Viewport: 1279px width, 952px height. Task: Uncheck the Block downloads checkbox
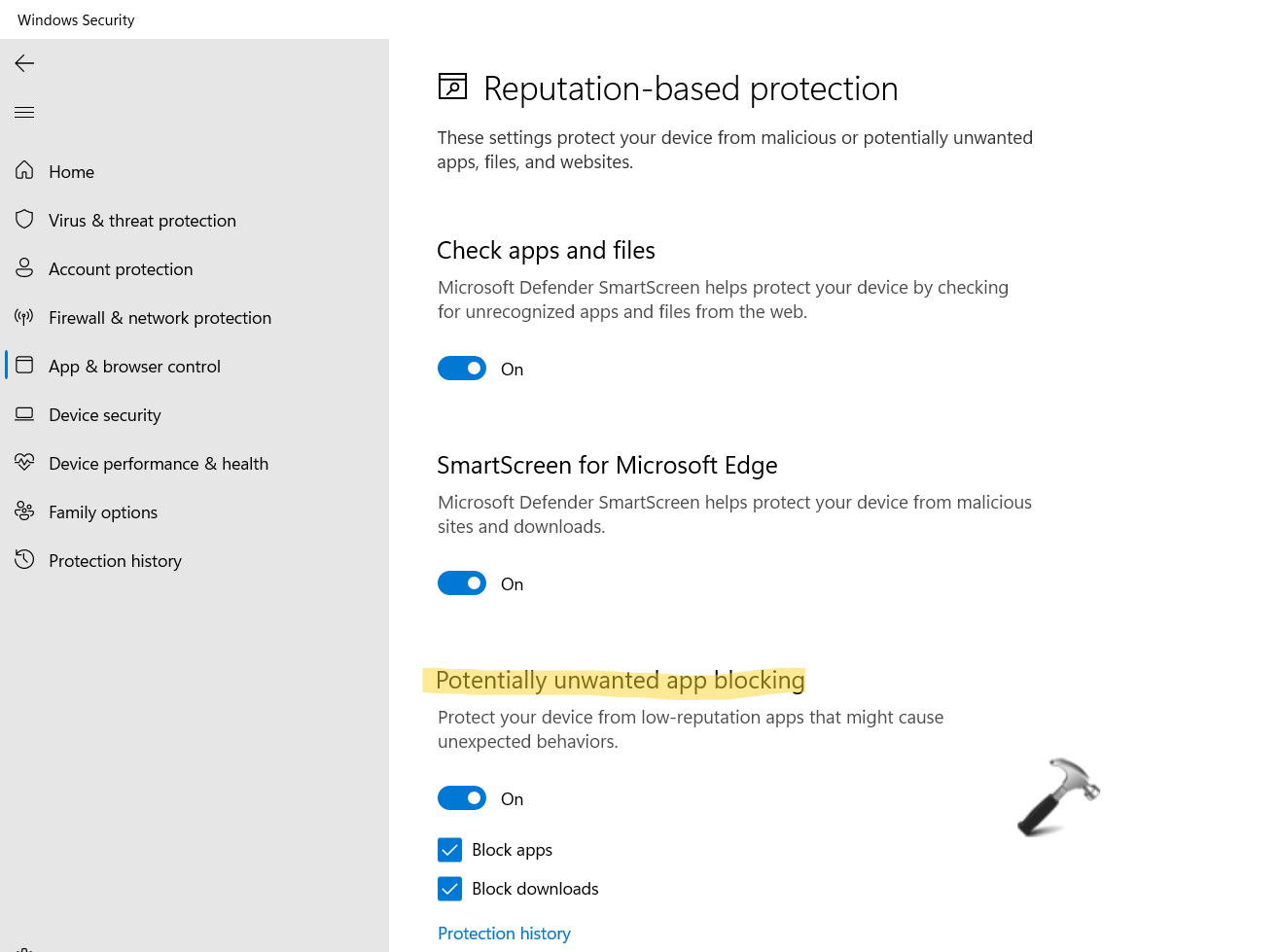(450, 889)
